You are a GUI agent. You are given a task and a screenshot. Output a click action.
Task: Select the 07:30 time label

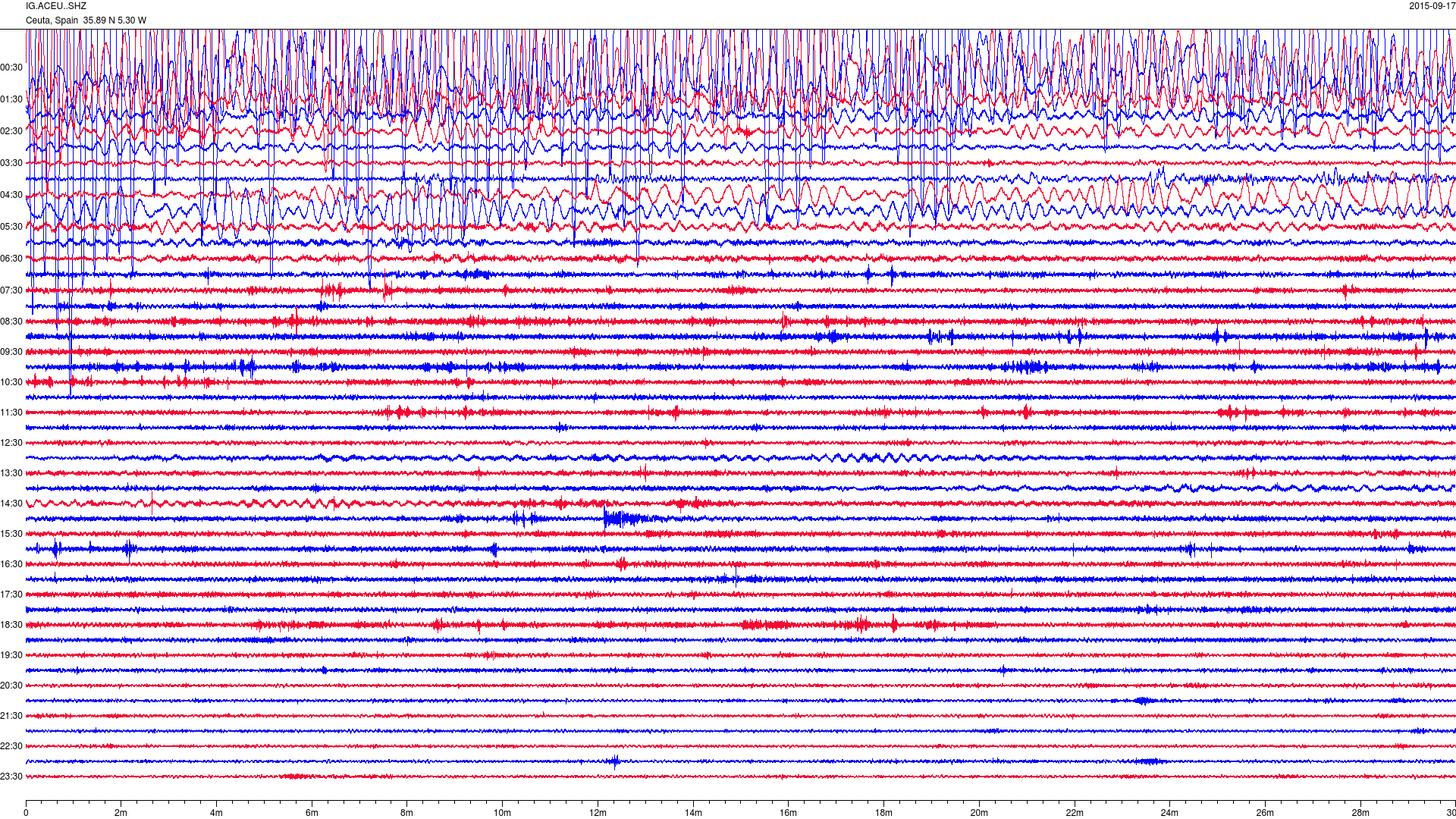[x=11, y=290]
